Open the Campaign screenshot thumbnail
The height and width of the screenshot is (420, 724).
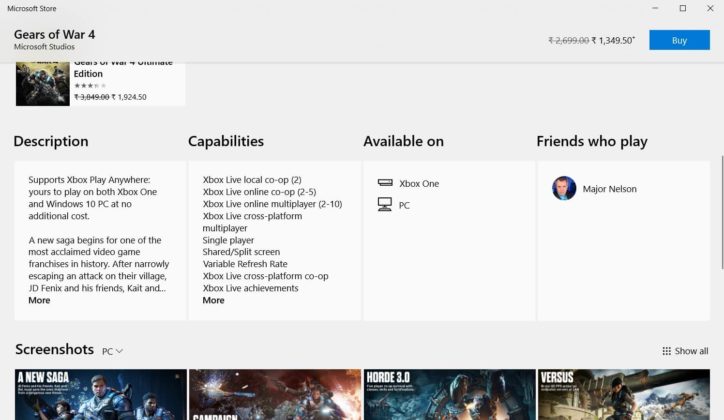275,394
